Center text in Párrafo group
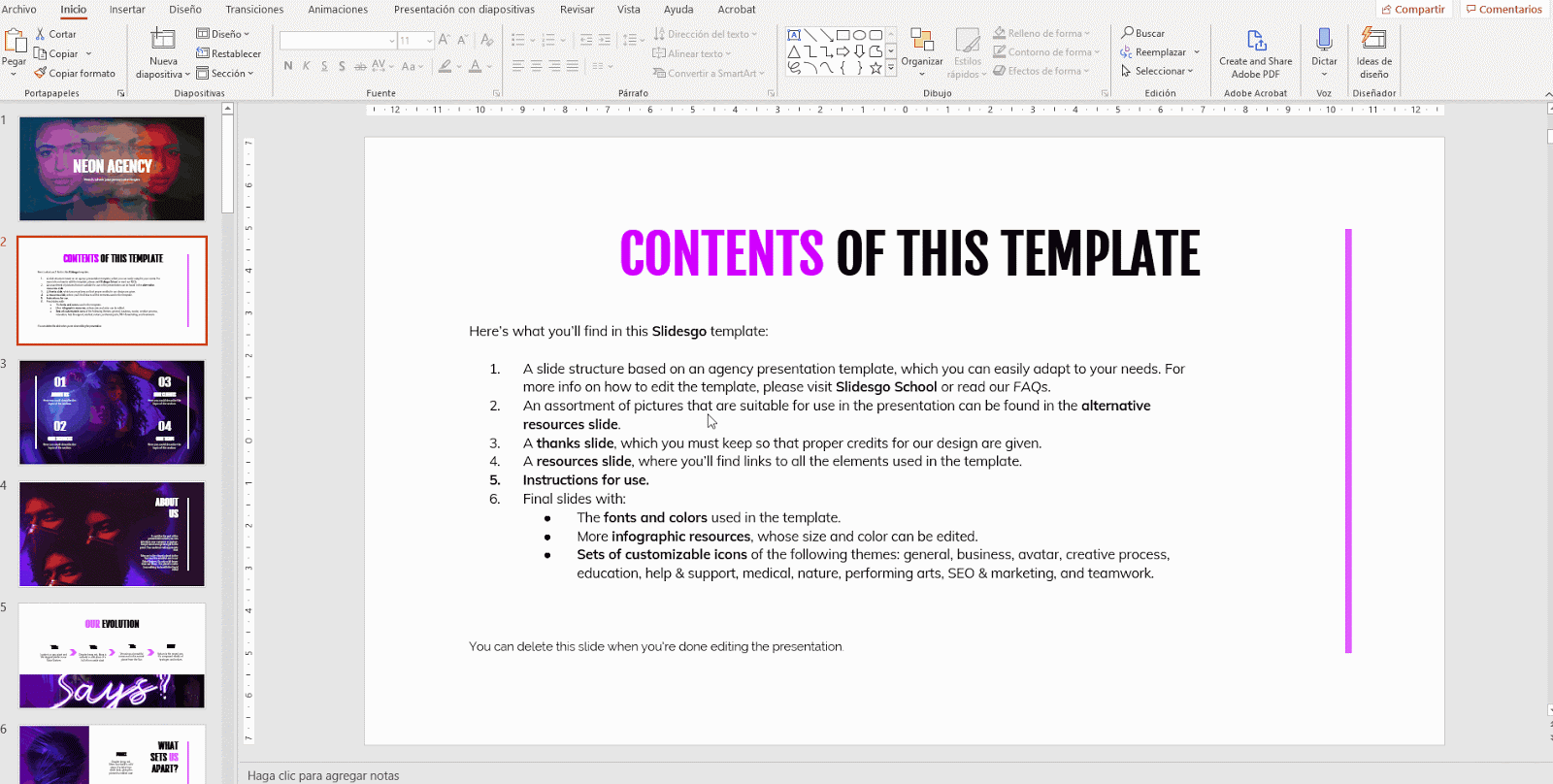 (536, 66)
